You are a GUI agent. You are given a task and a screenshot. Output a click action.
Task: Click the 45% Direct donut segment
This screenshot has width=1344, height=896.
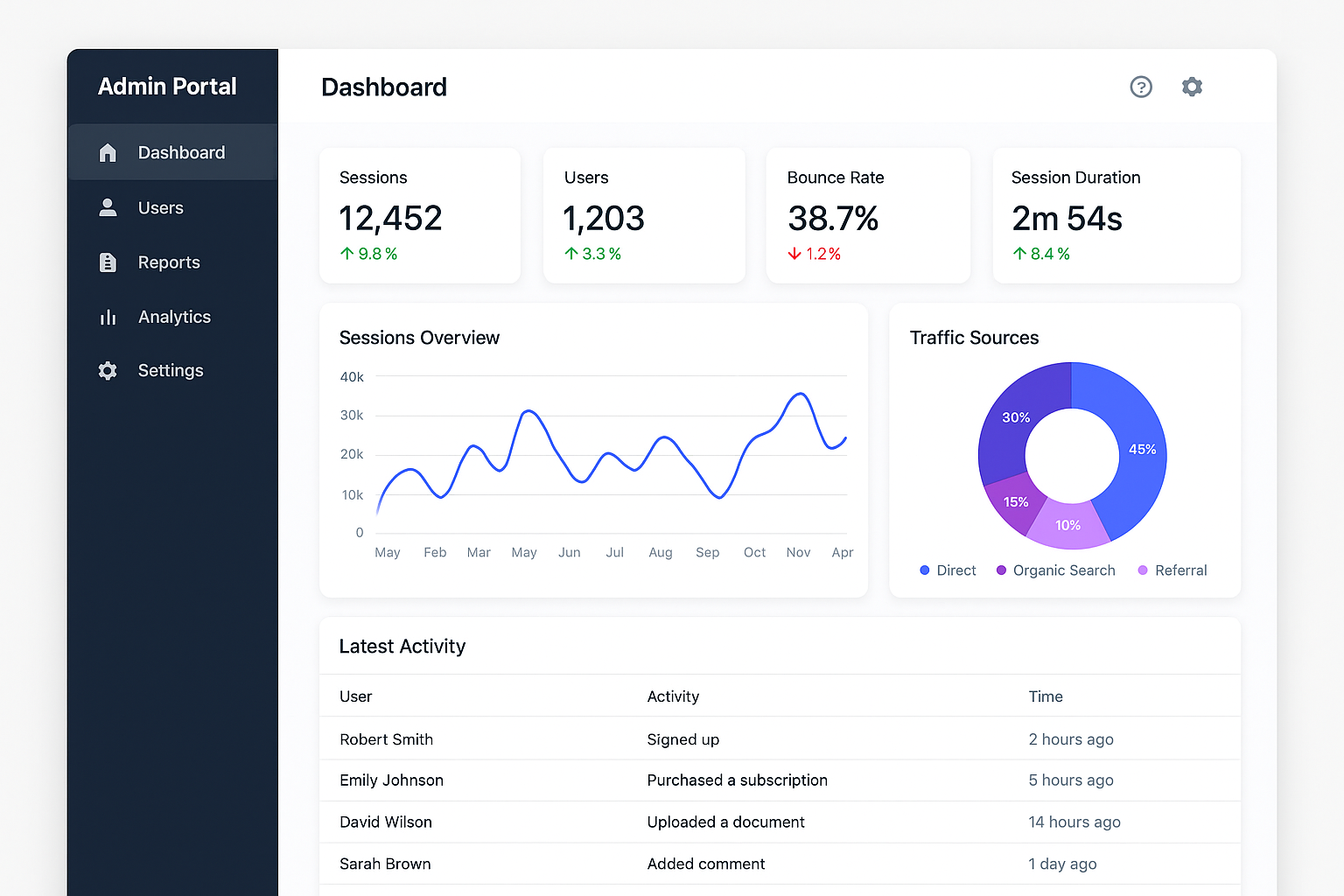(1143, 449)
